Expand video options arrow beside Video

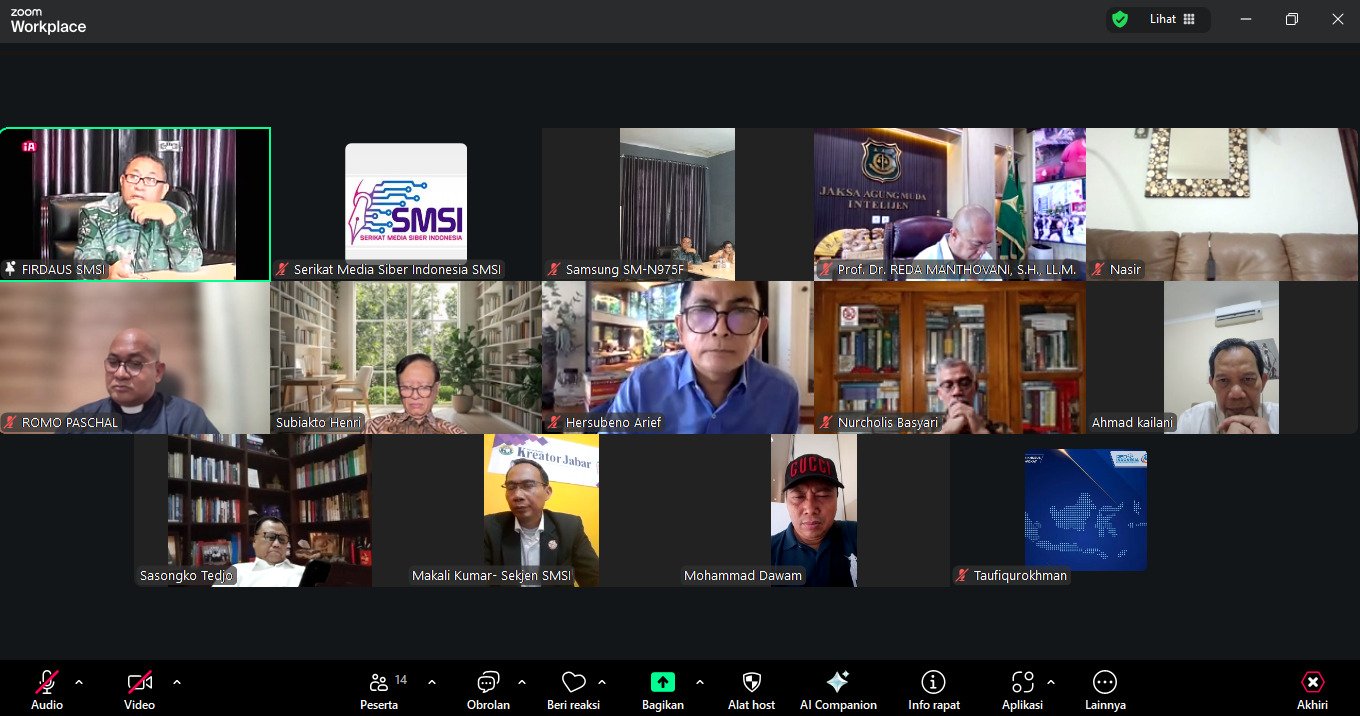(177, 682)
